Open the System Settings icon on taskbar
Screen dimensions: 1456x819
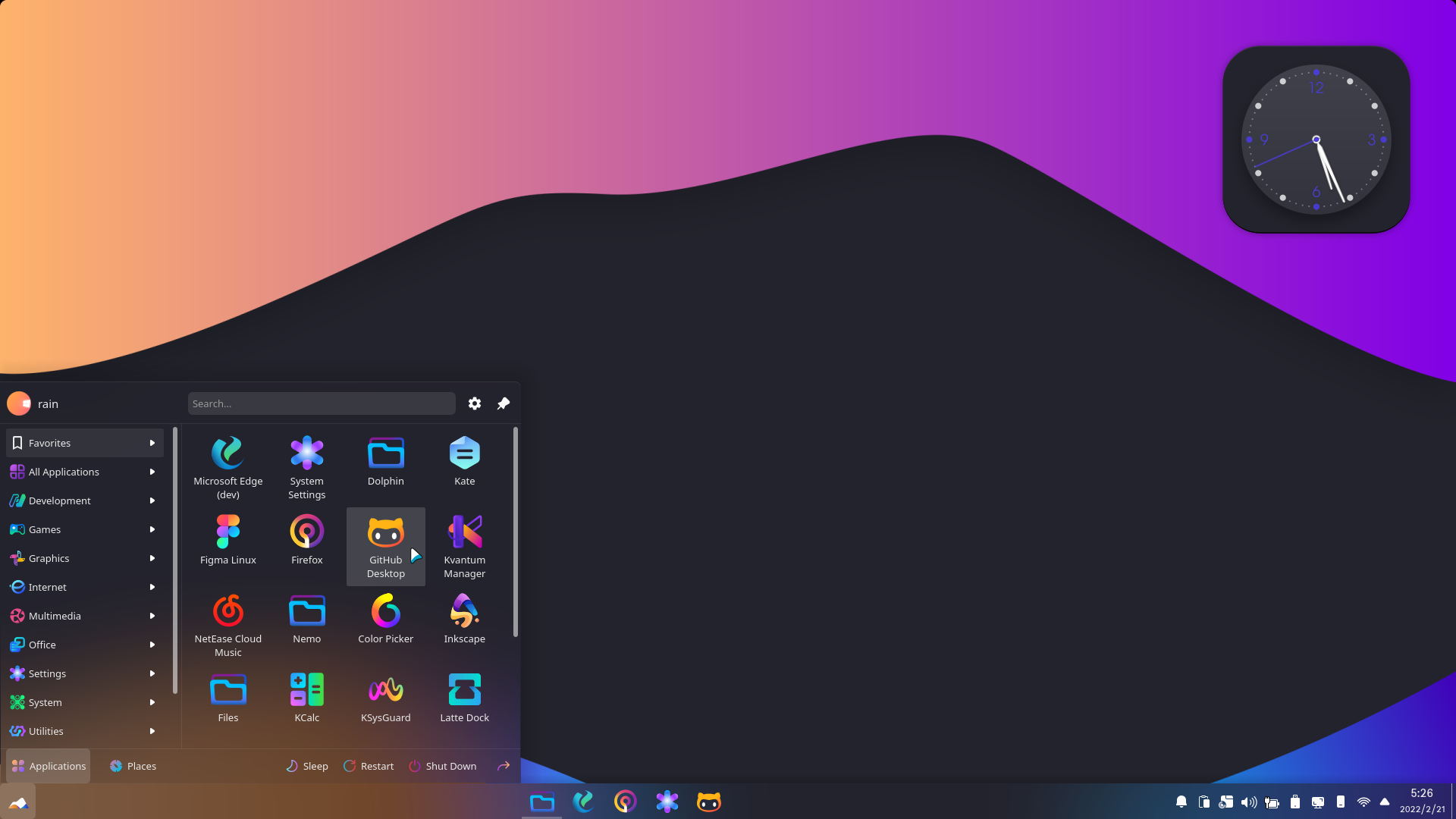[x=667, y=802]
